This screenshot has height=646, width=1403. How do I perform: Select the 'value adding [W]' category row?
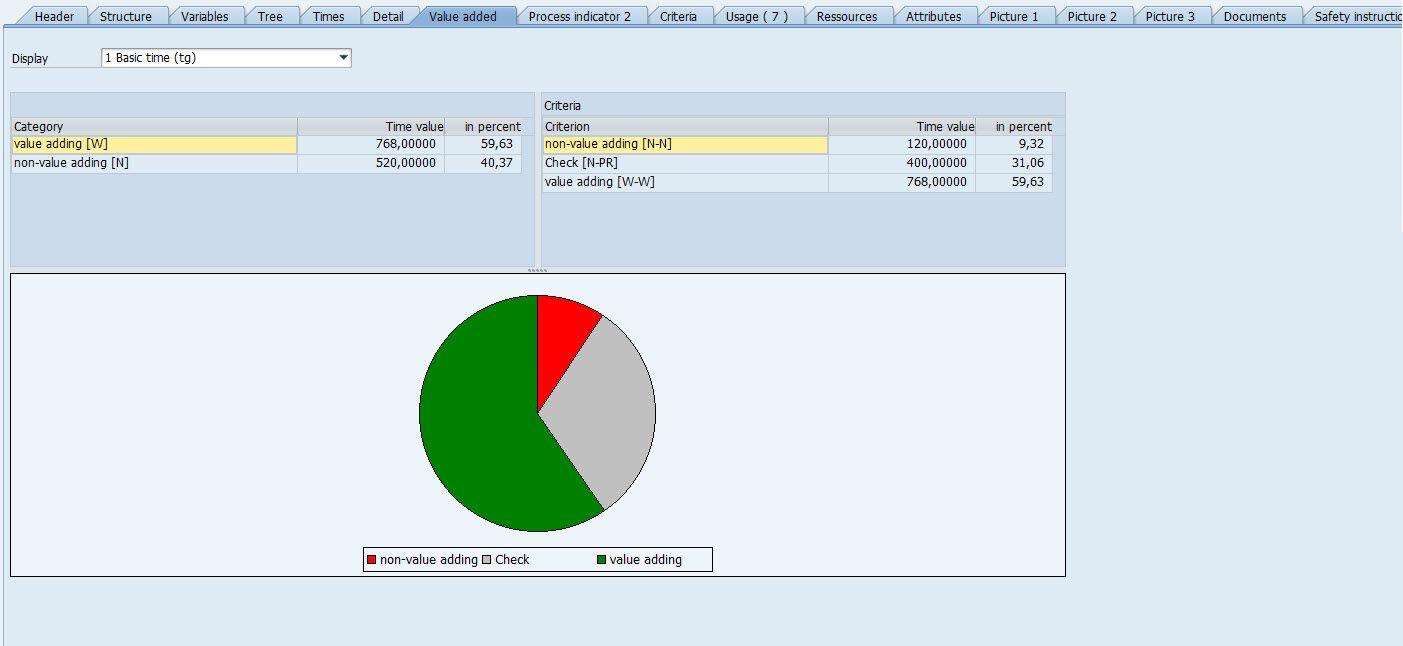[x=154, y=144]
